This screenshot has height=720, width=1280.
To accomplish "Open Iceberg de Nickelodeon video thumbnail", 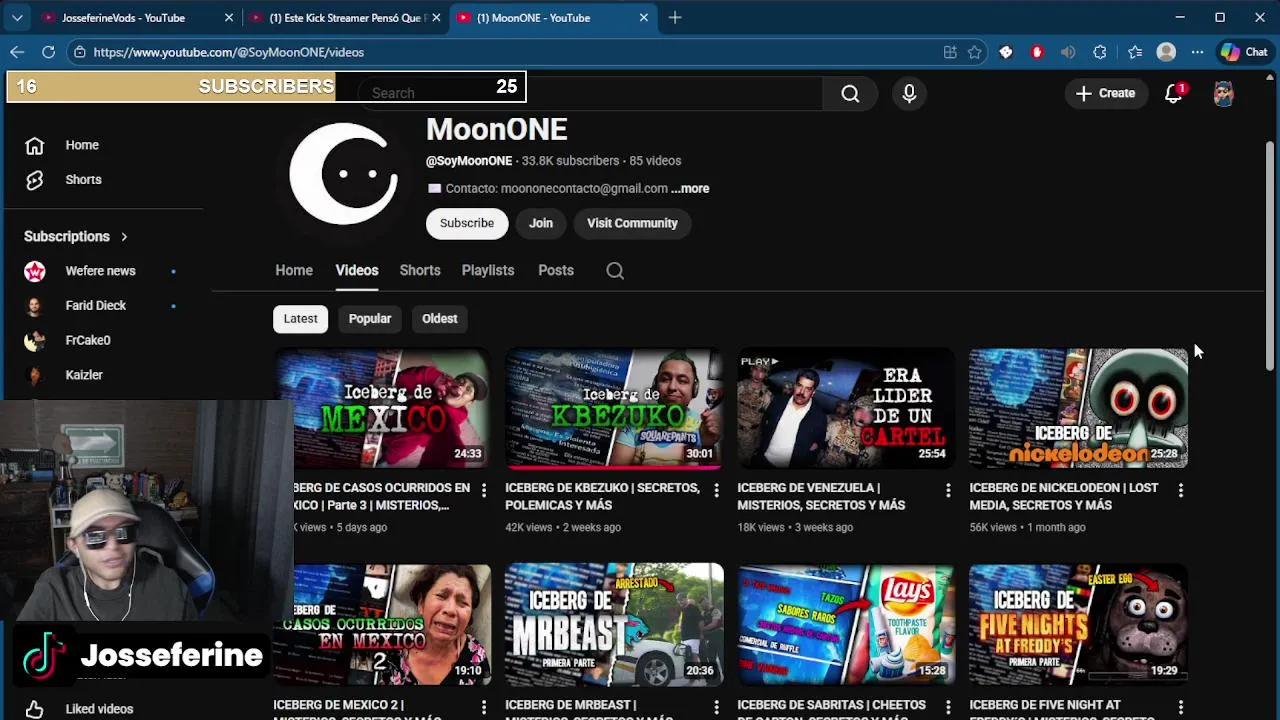I will [1078, 408].
